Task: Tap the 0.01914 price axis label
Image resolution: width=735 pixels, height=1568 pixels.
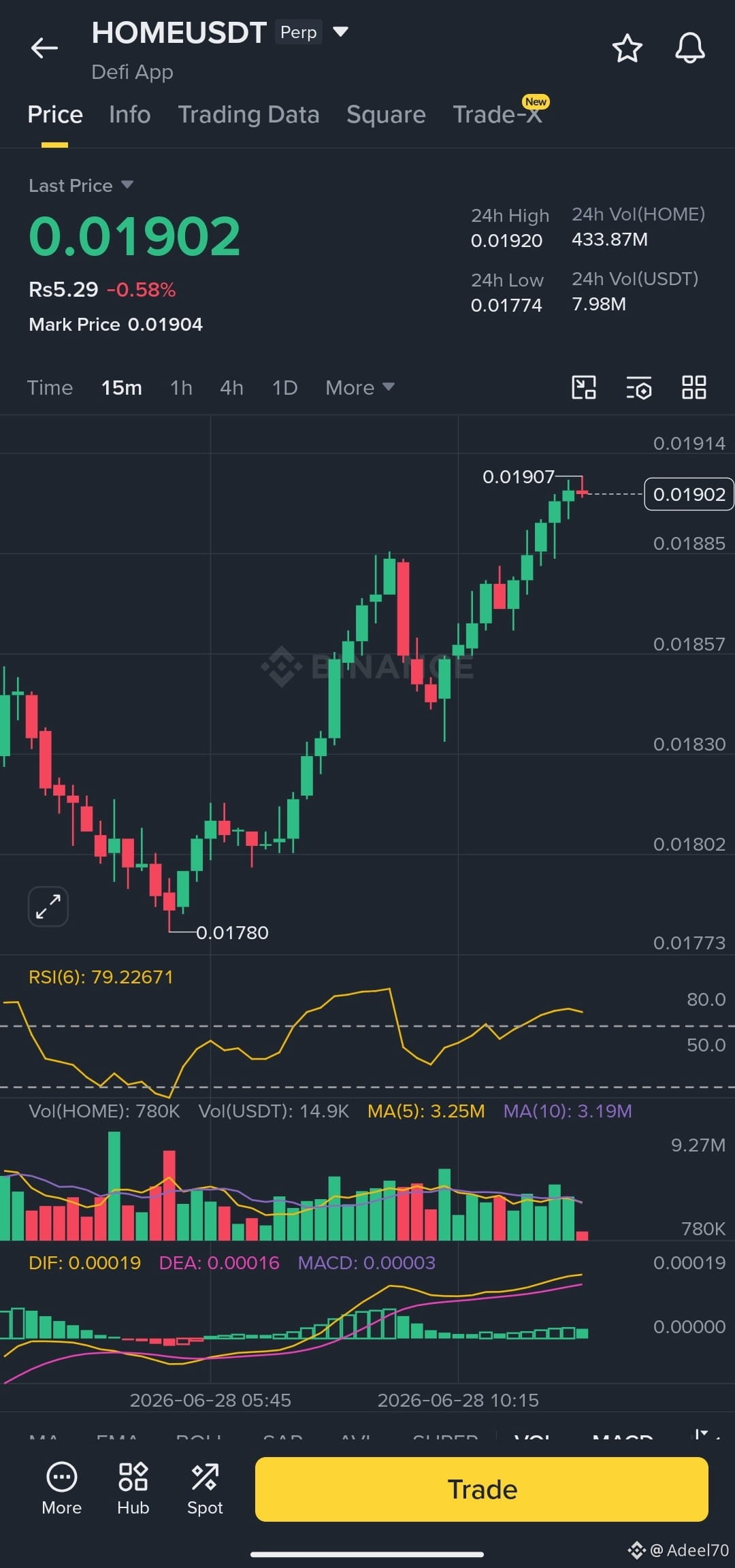Action: [x=689, y=443]
